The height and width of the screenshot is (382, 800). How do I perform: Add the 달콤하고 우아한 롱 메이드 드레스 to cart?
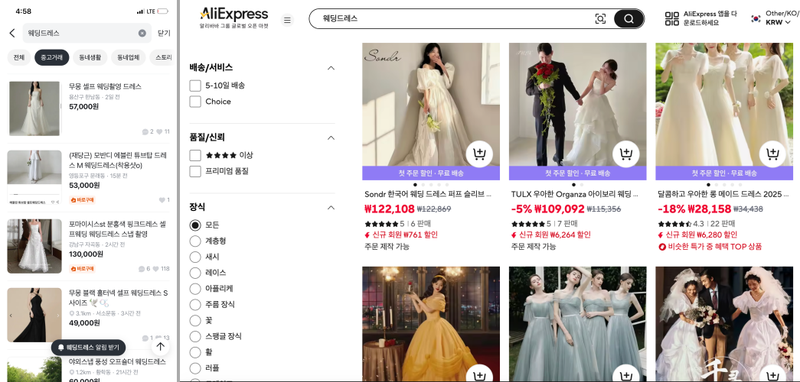point(772,154)
